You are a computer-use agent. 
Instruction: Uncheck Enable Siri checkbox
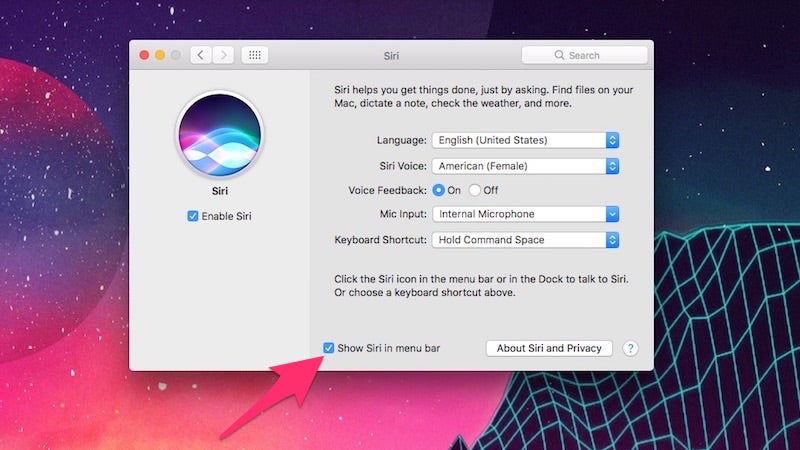192,216
